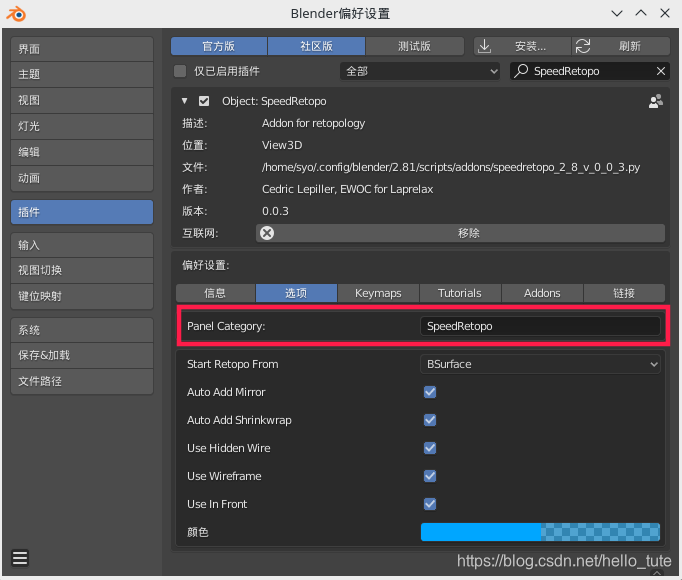Select the 选项 tab
682x580 pixels.
click(296, 293)
